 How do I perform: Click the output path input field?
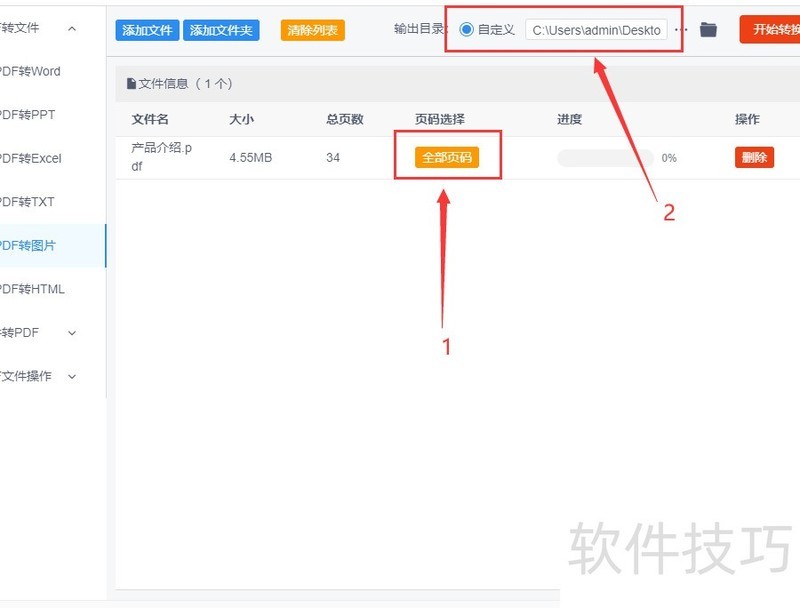[x=596, y=30]
